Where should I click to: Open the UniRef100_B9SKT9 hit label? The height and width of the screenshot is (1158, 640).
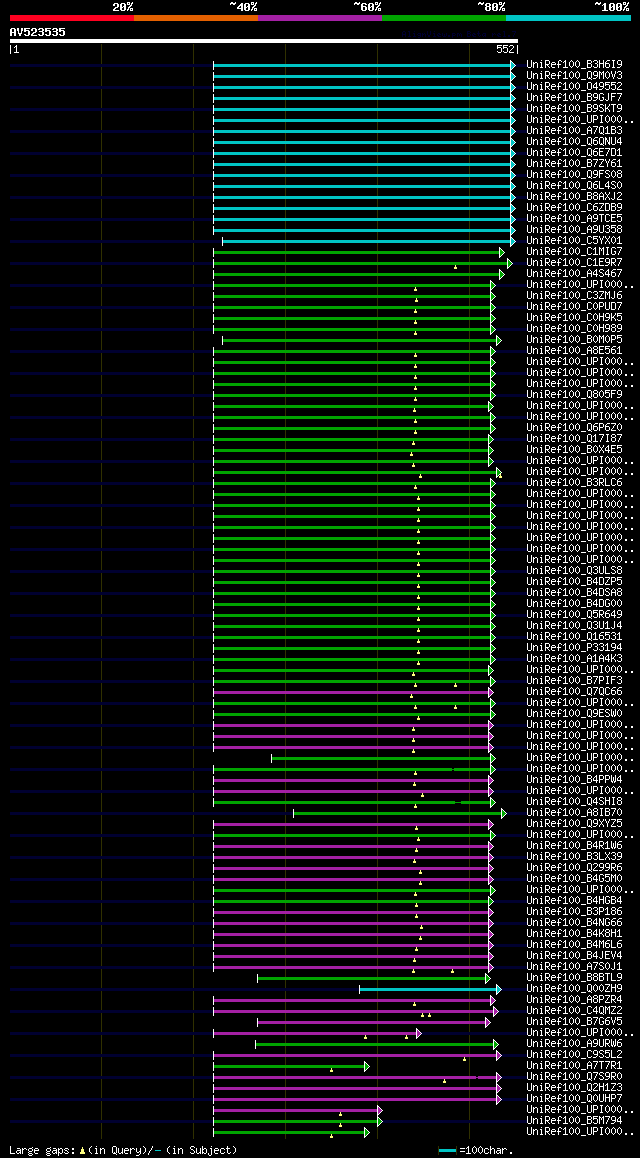tap(574, 109)
